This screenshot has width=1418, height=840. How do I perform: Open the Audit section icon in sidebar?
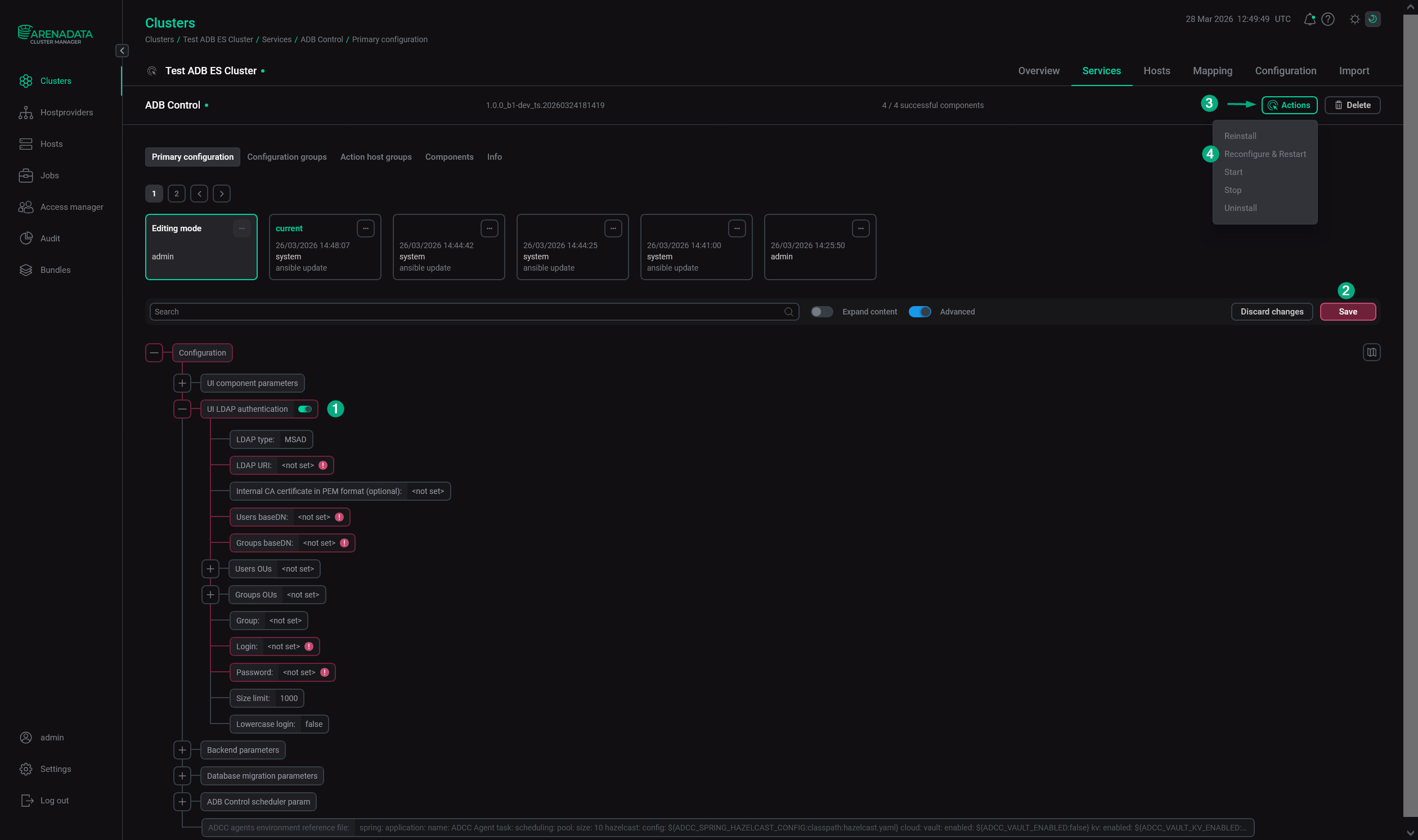(x=25, y=239)
